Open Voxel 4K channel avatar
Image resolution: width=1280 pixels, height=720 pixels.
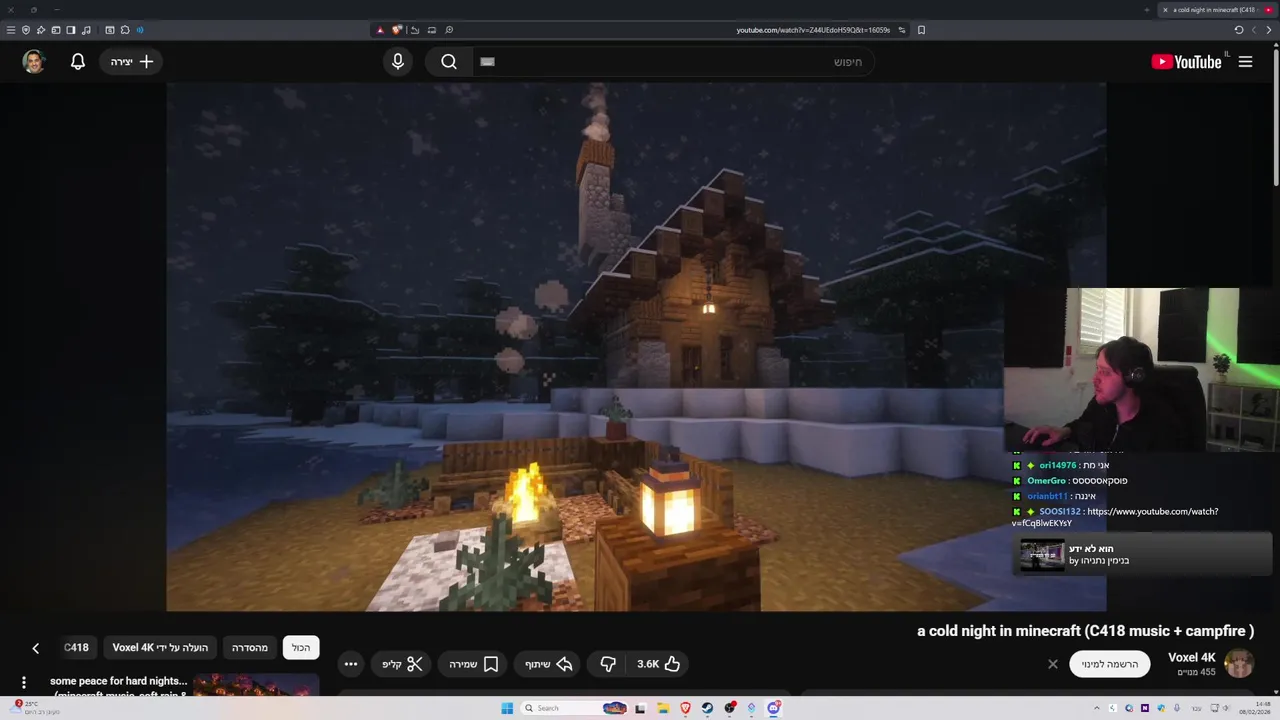tap(1239, 663)
